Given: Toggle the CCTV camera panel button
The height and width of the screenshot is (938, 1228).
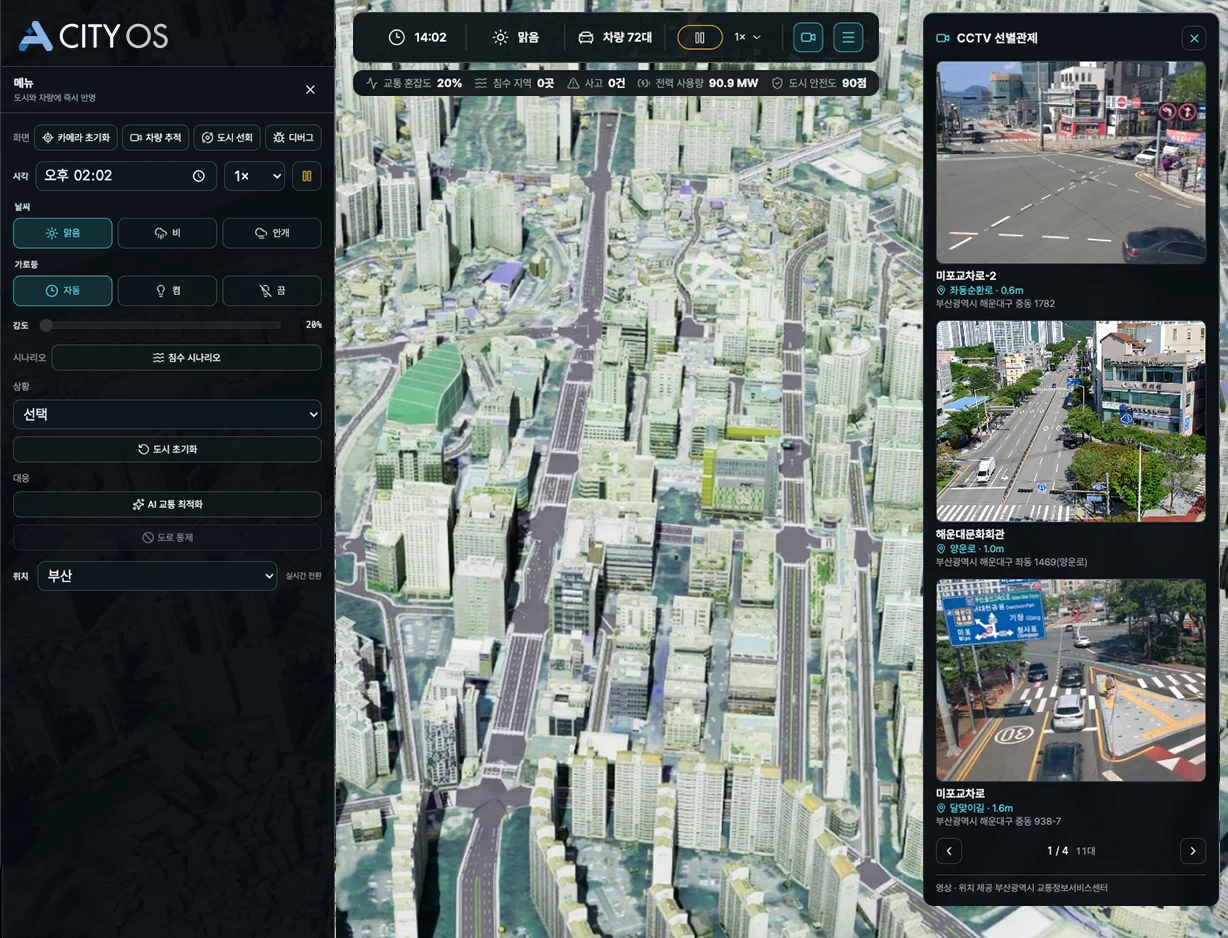Looking at the screenshot, I should (808, 37).
